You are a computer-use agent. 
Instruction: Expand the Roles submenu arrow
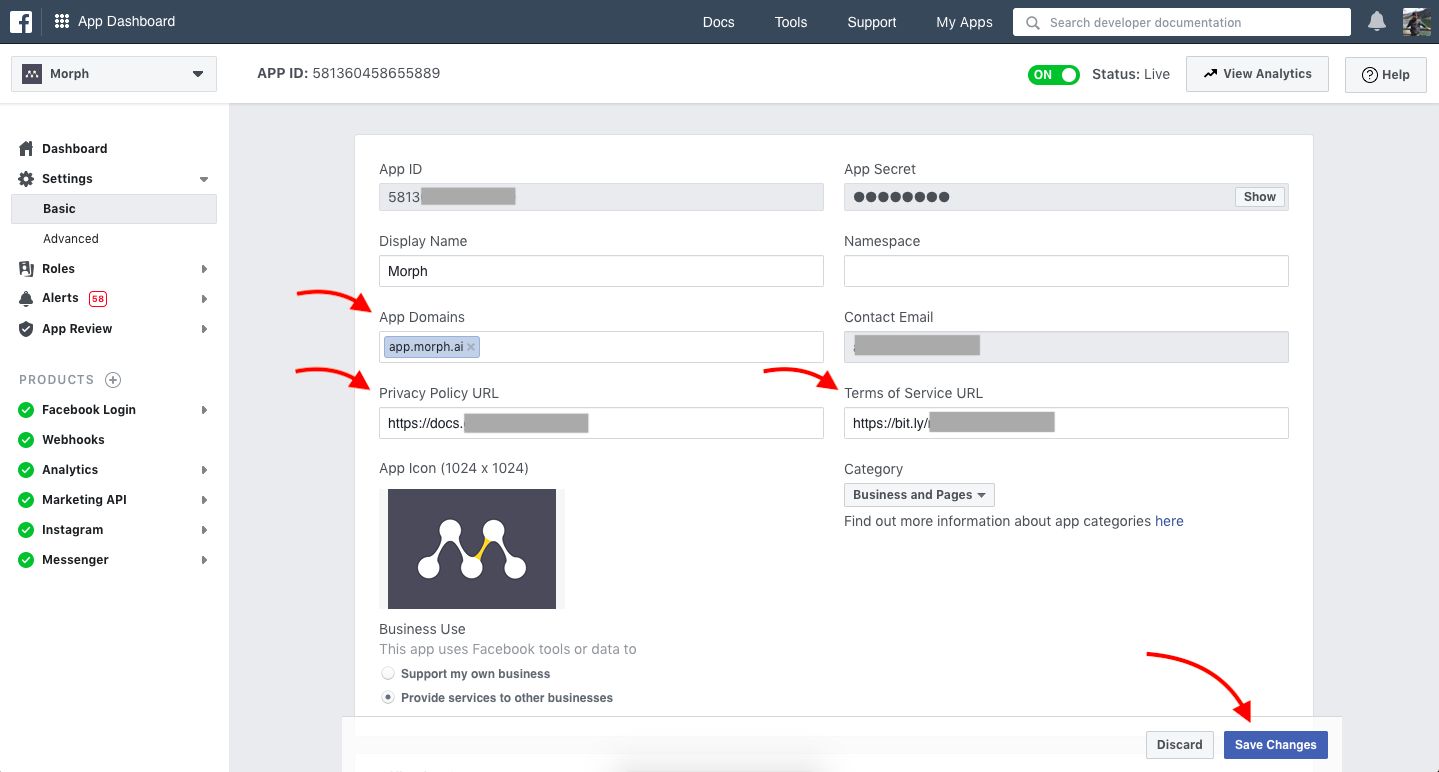(x=204, y=269)
